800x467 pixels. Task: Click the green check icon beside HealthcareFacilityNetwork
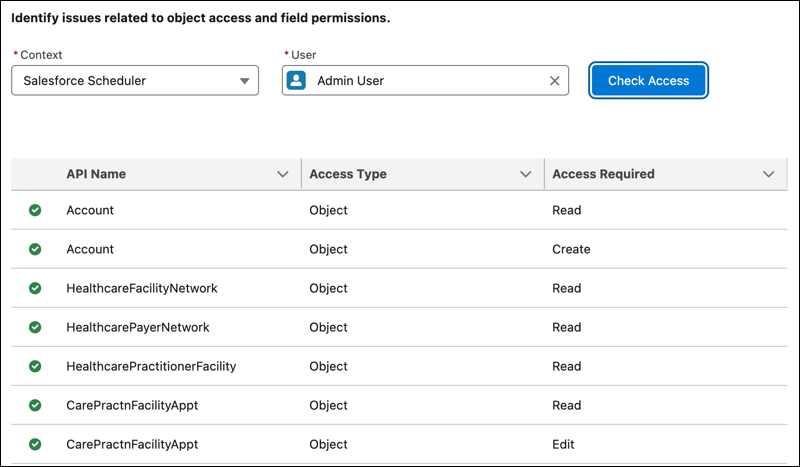click(x=35, y=288)
